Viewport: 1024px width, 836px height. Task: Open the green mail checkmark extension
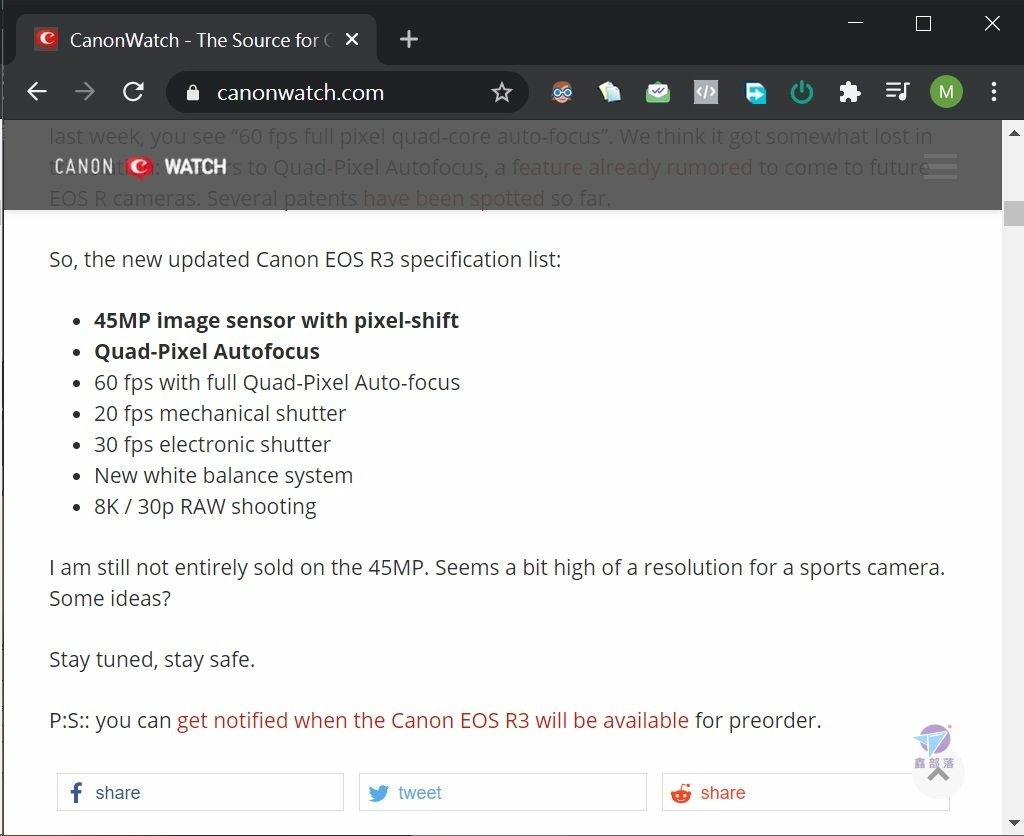658,92
